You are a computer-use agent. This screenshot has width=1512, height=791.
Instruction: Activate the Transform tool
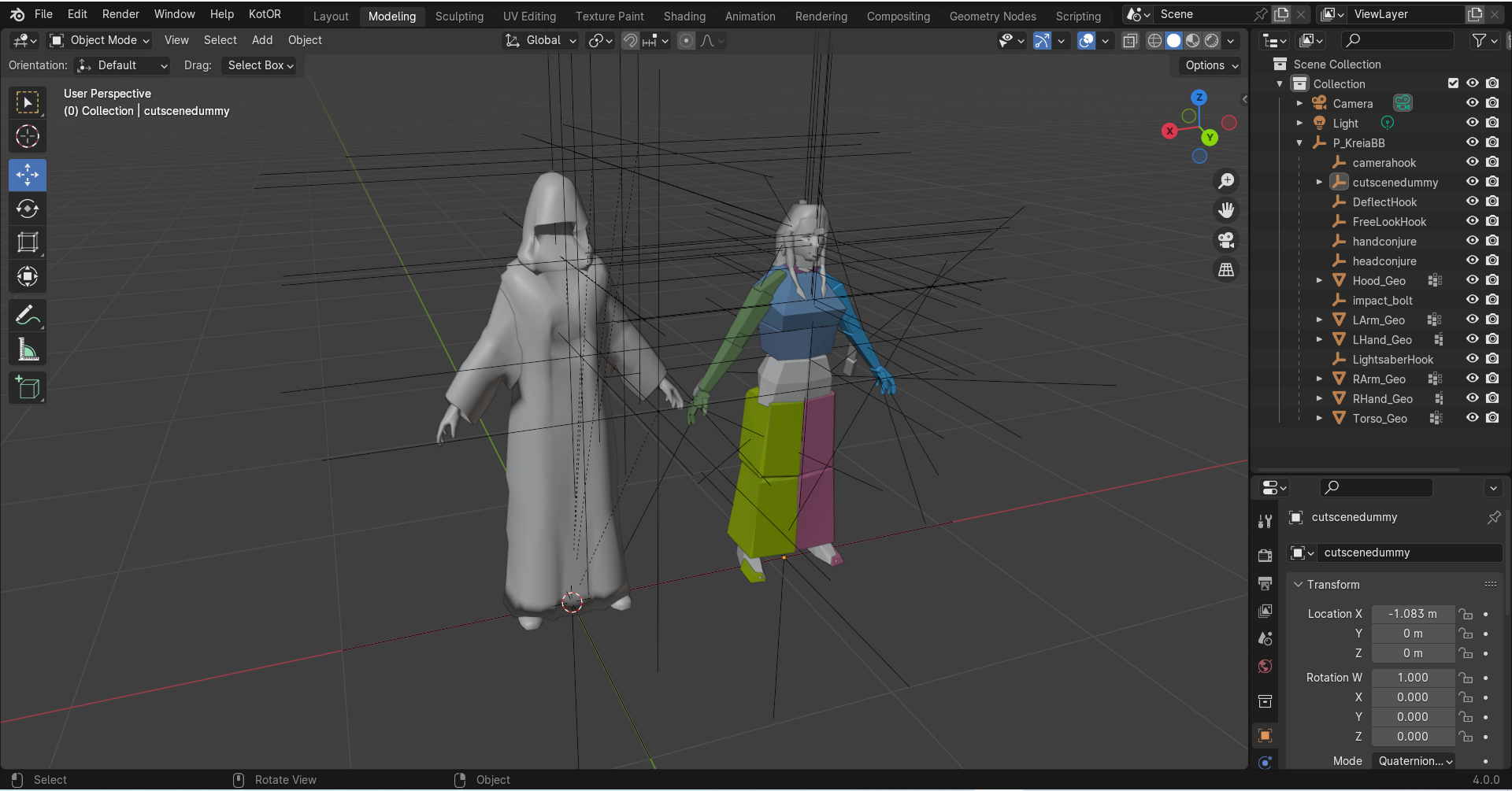[28, 276]
